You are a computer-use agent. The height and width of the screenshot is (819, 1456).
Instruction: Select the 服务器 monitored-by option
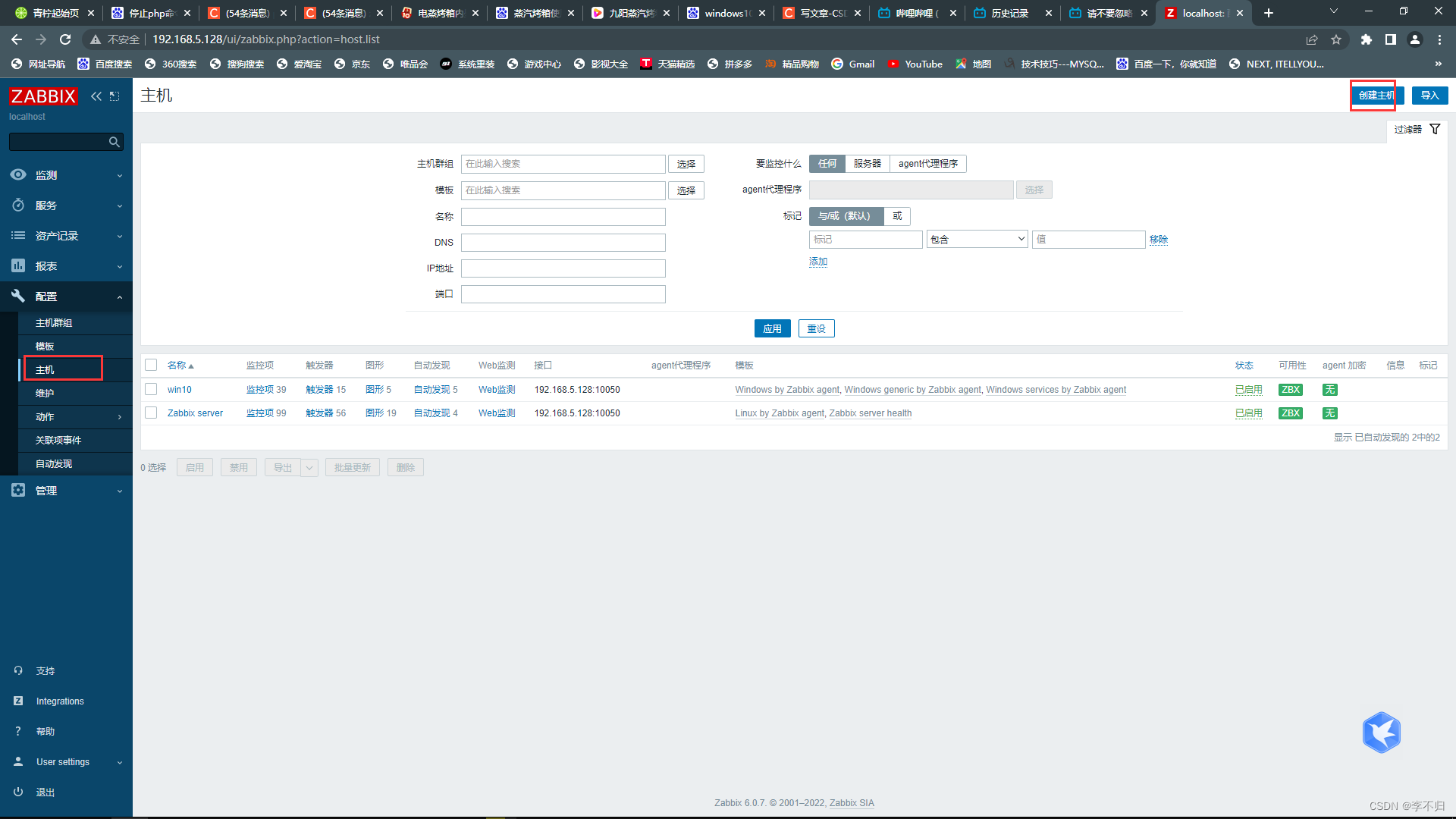(867, 164)
